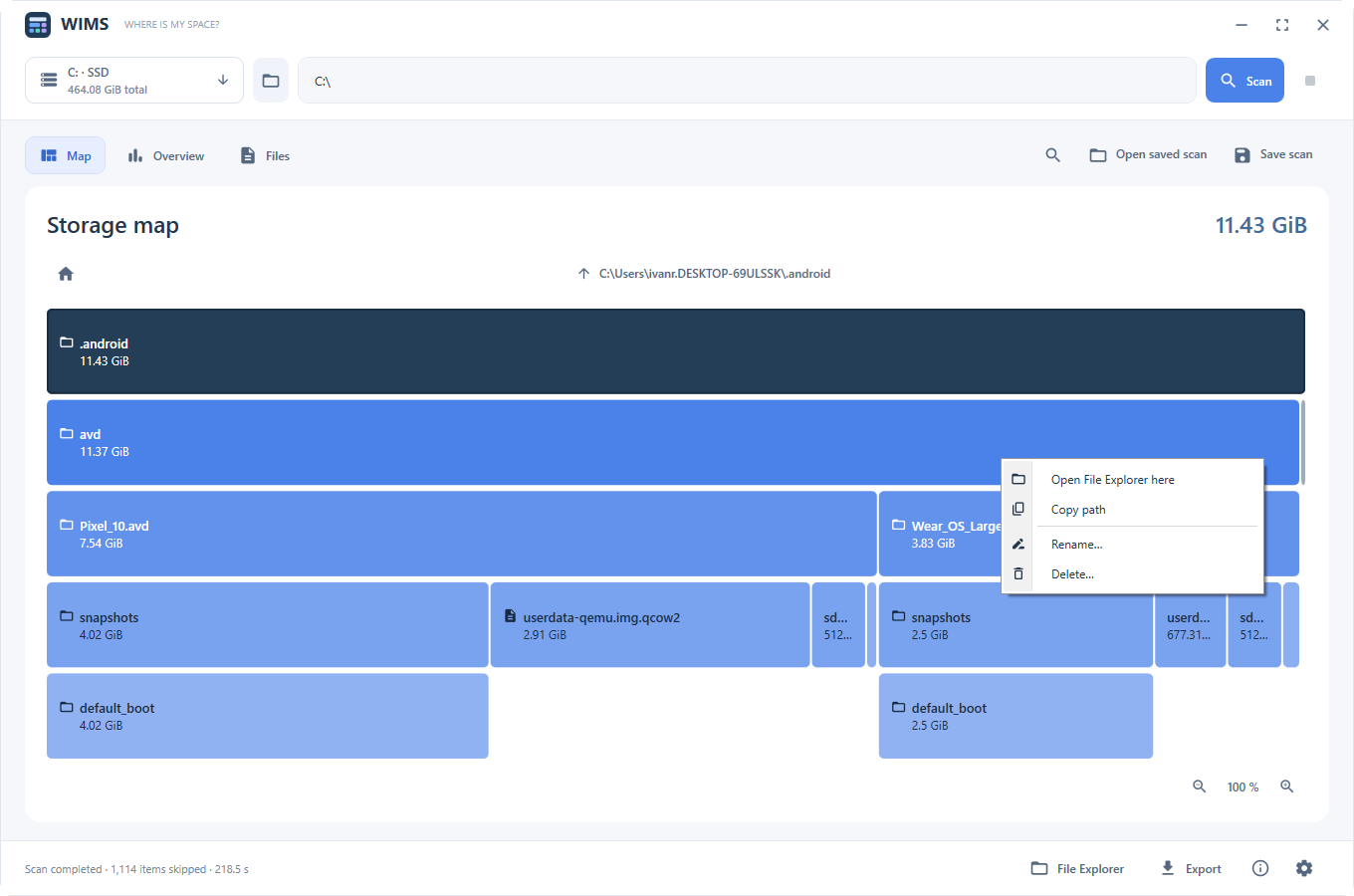Select Delete... in the context menu

point(1133,574)
